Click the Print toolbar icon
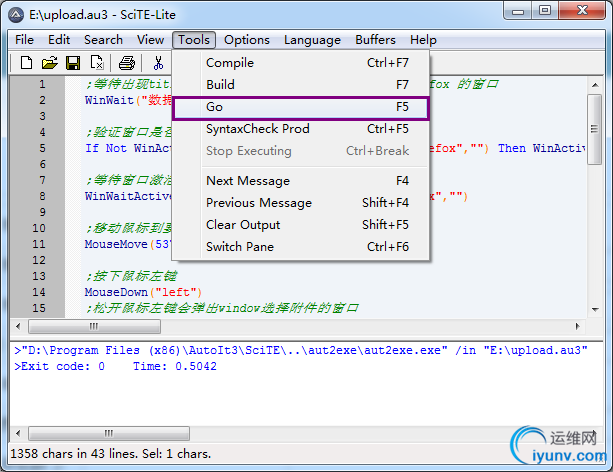The width and height of the screenshot is (613, 472). pos(127,63)
